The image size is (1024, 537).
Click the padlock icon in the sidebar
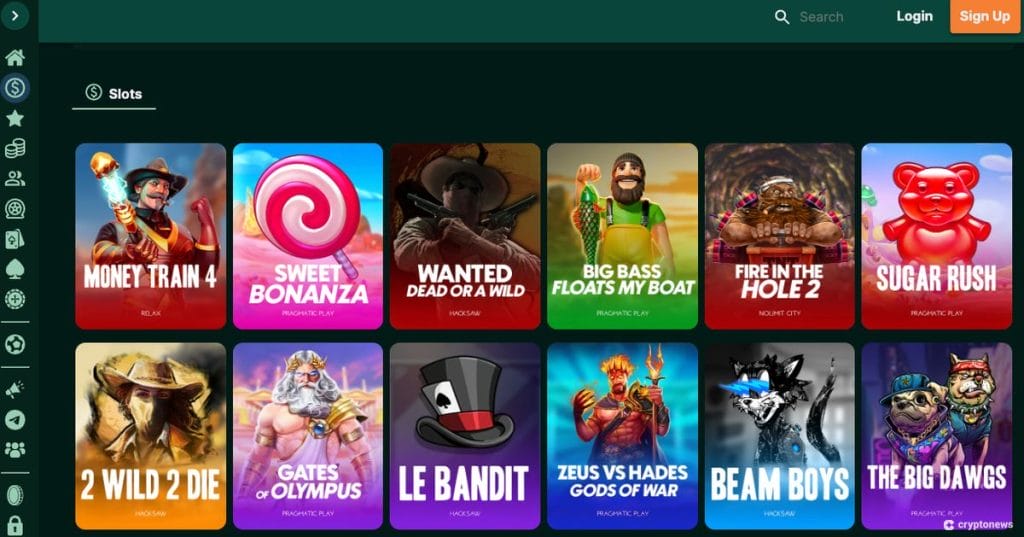(15, 526)
